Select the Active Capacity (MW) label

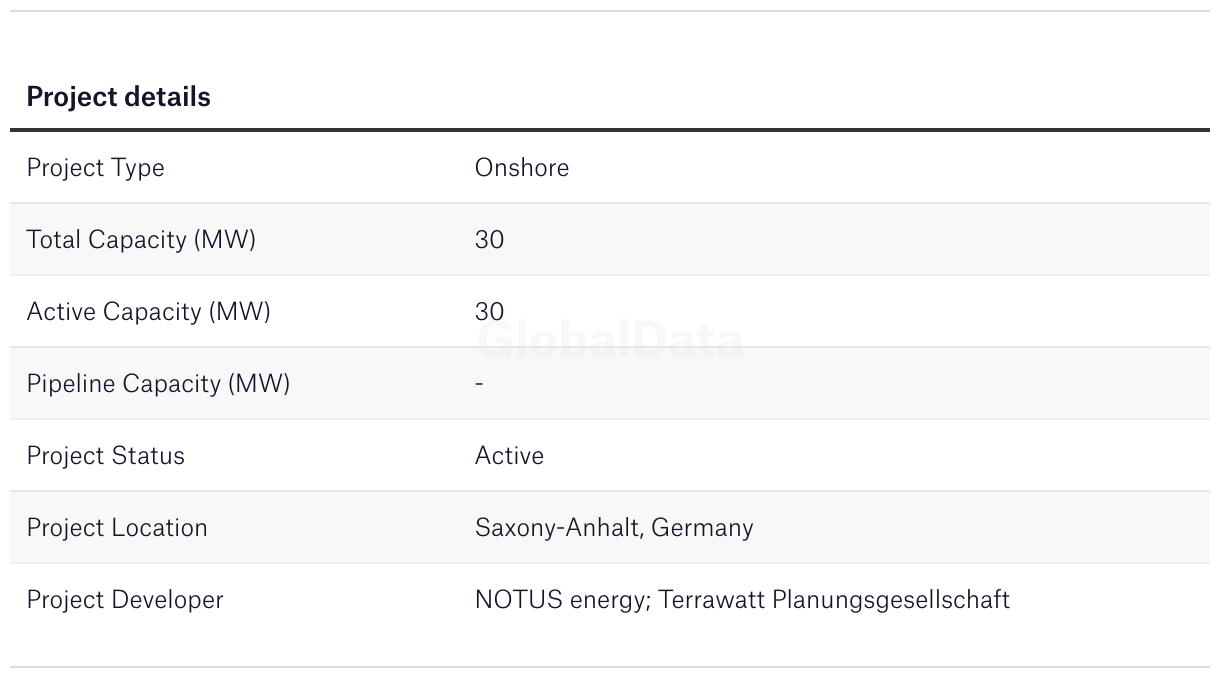pos(148,311)
